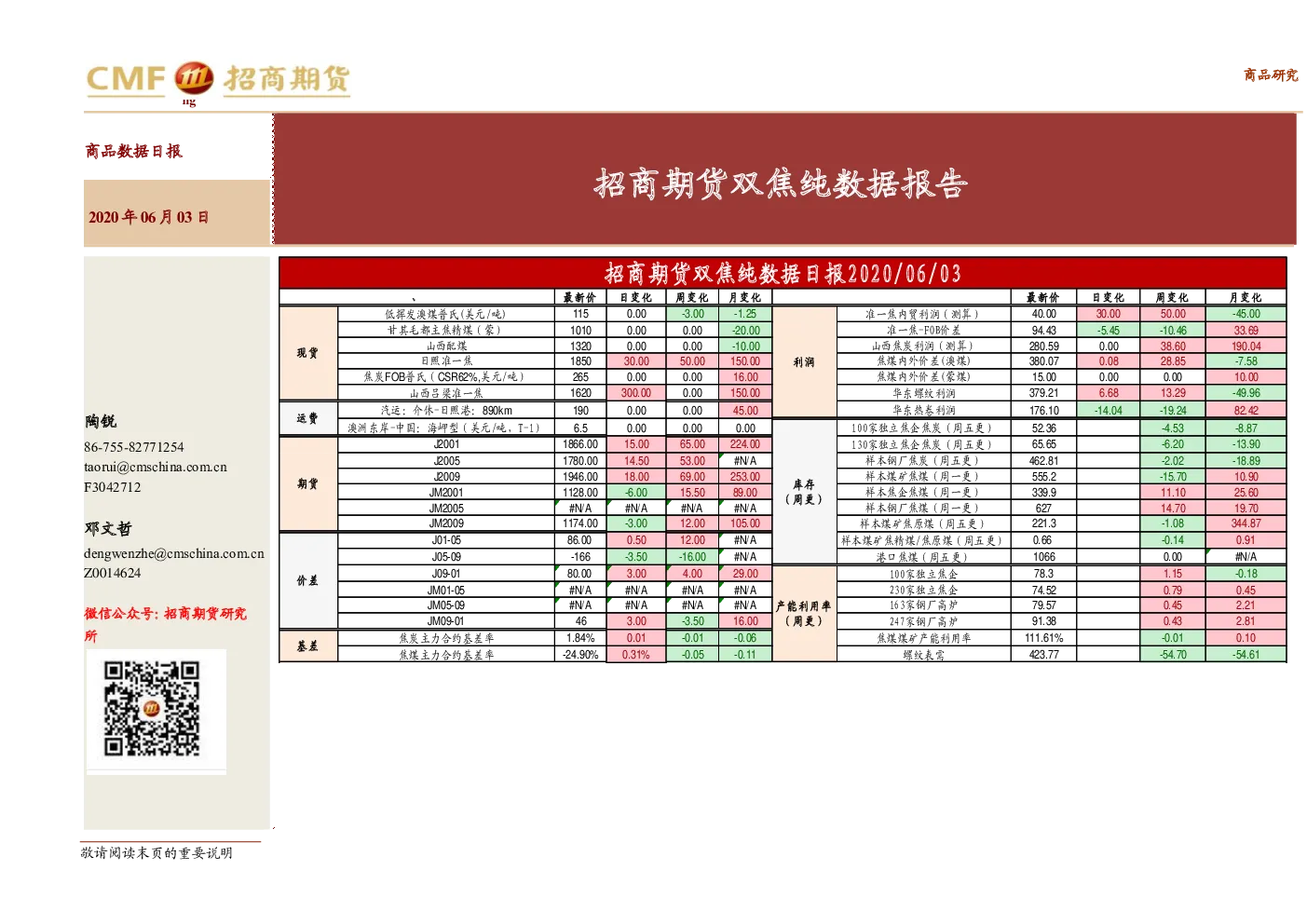Click the 产能利用率（周更） category cell
The image size is (1307, 924).
click(x=804, y=613)
